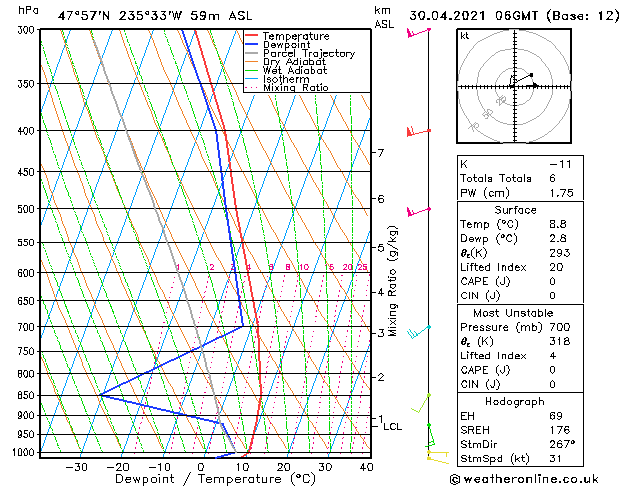Click the surface Temp value '8.8'

558,224
